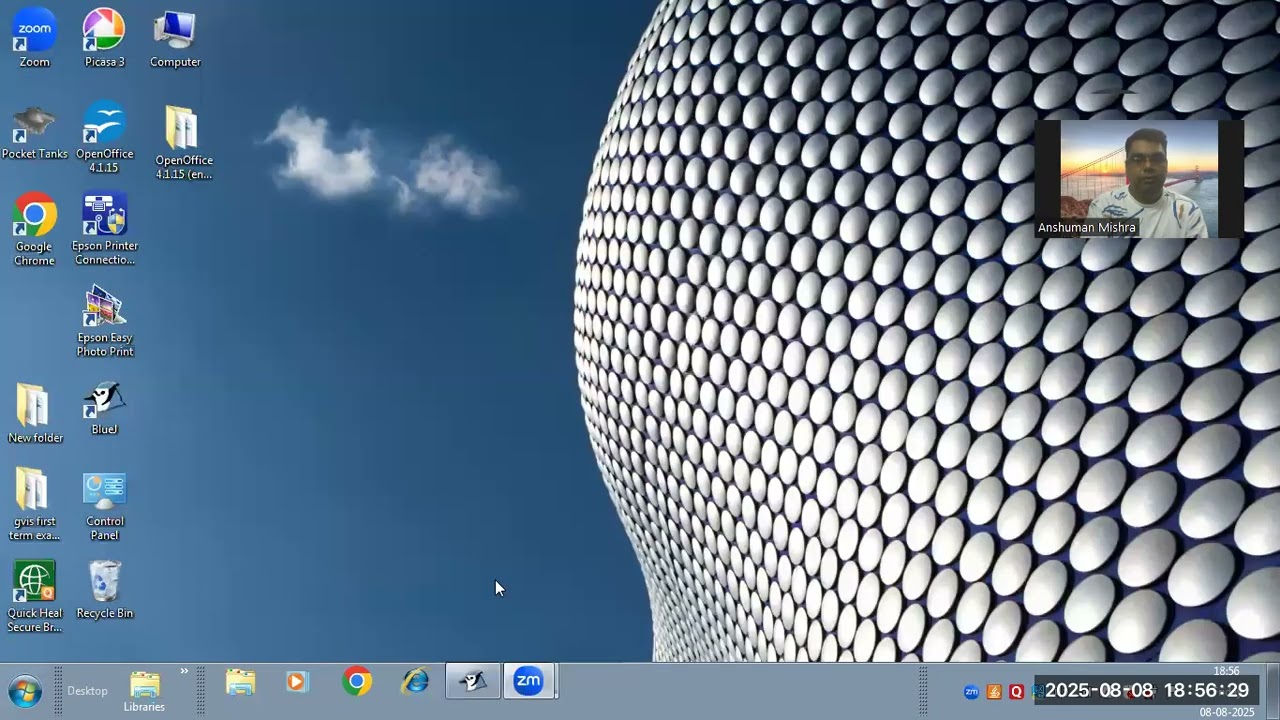Expand the Desktop toolbar chevron
This screenshot has width=1280, height=720.
coord(184,671)
